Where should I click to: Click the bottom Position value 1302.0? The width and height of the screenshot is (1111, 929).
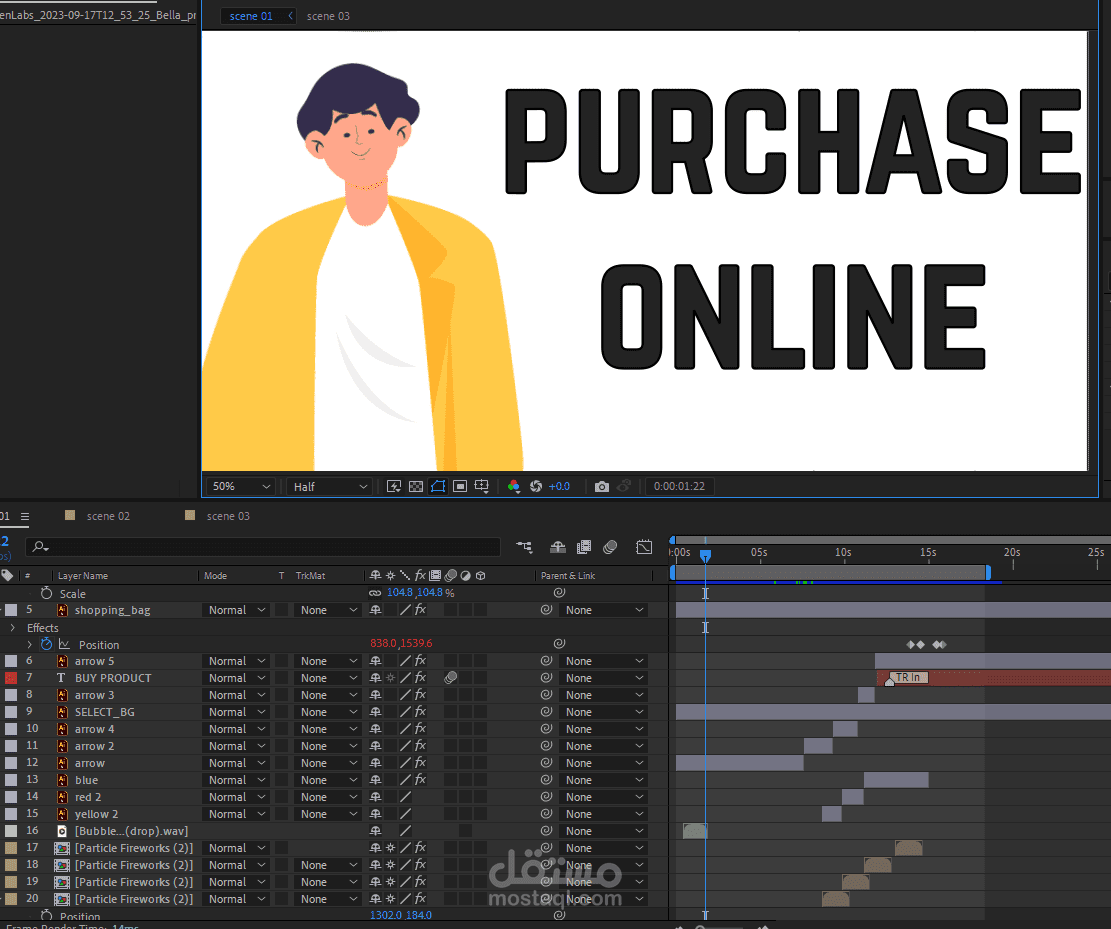click(x=386, y=915)
